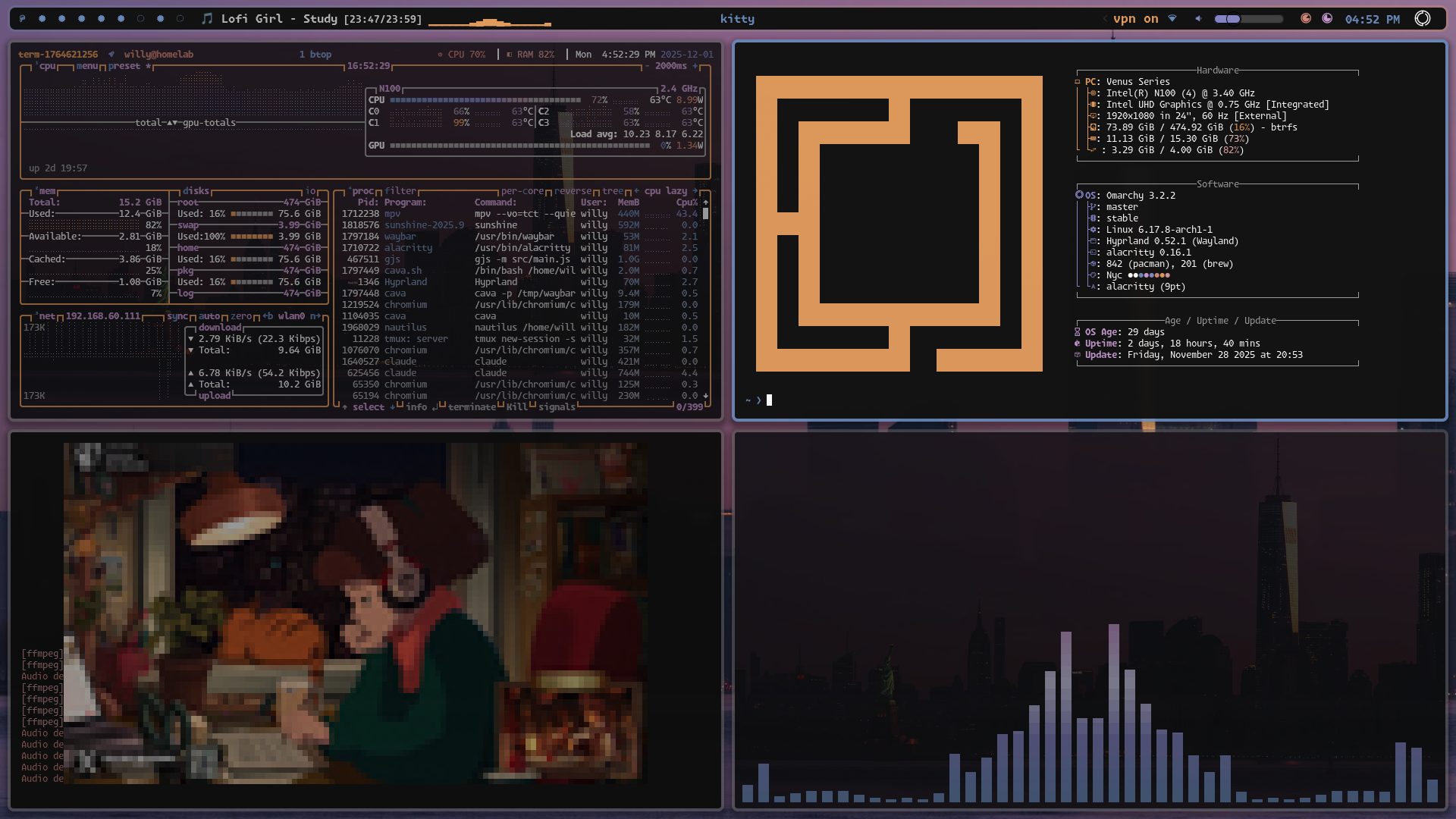Click the tmux CPU indicator icon
Viewport: 1456px width, 819px height.
pos(440,55)
